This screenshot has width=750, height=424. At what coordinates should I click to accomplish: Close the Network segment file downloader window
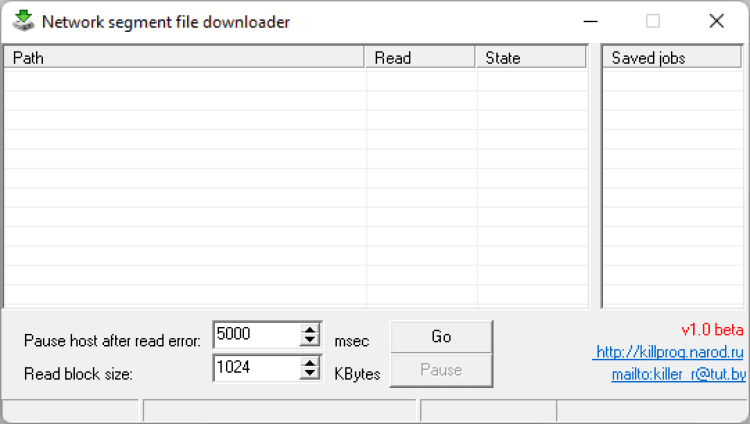(716, 21)
